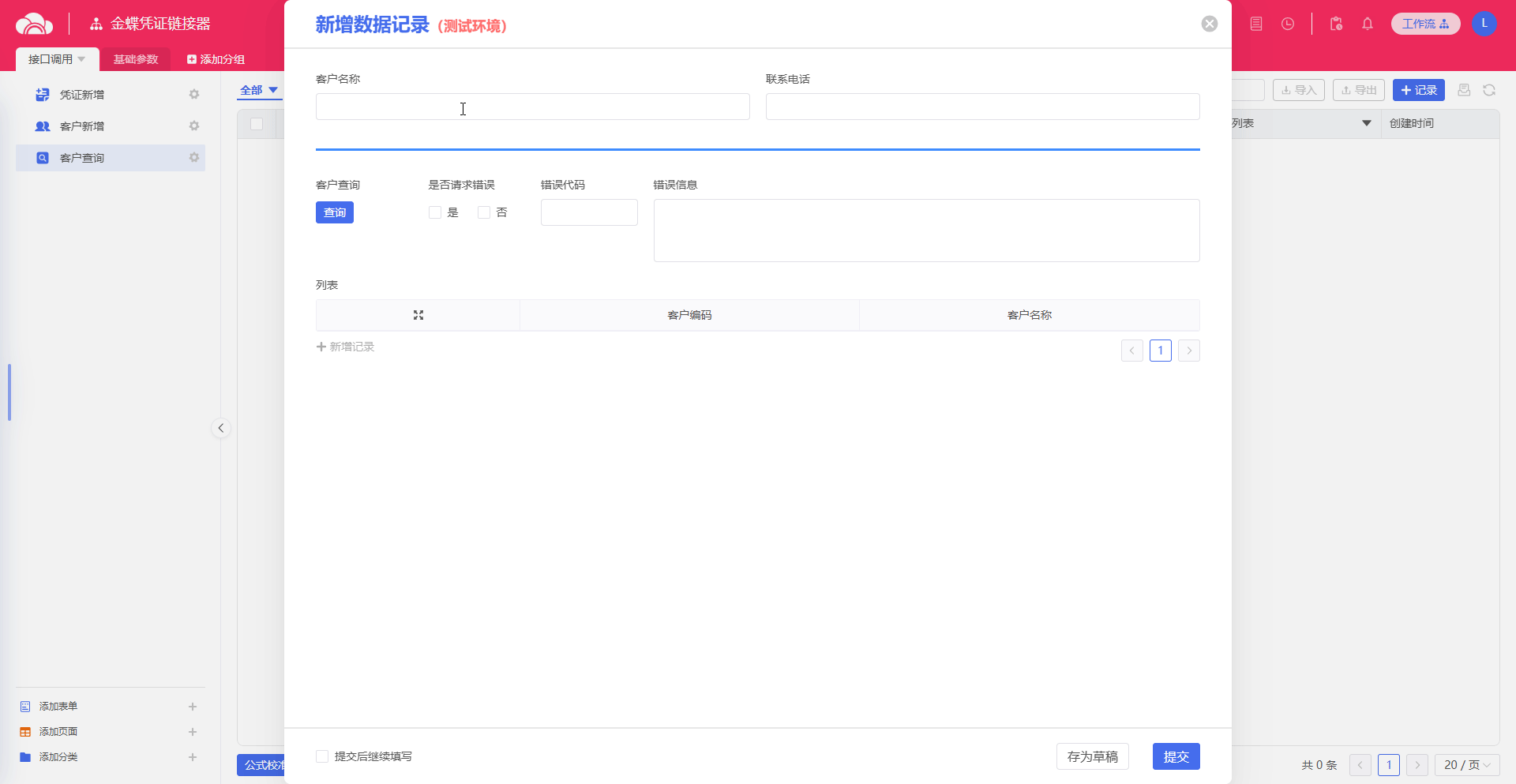Focus the 错误信息 text area
1516x784 pixels.
tap(927, 231)
